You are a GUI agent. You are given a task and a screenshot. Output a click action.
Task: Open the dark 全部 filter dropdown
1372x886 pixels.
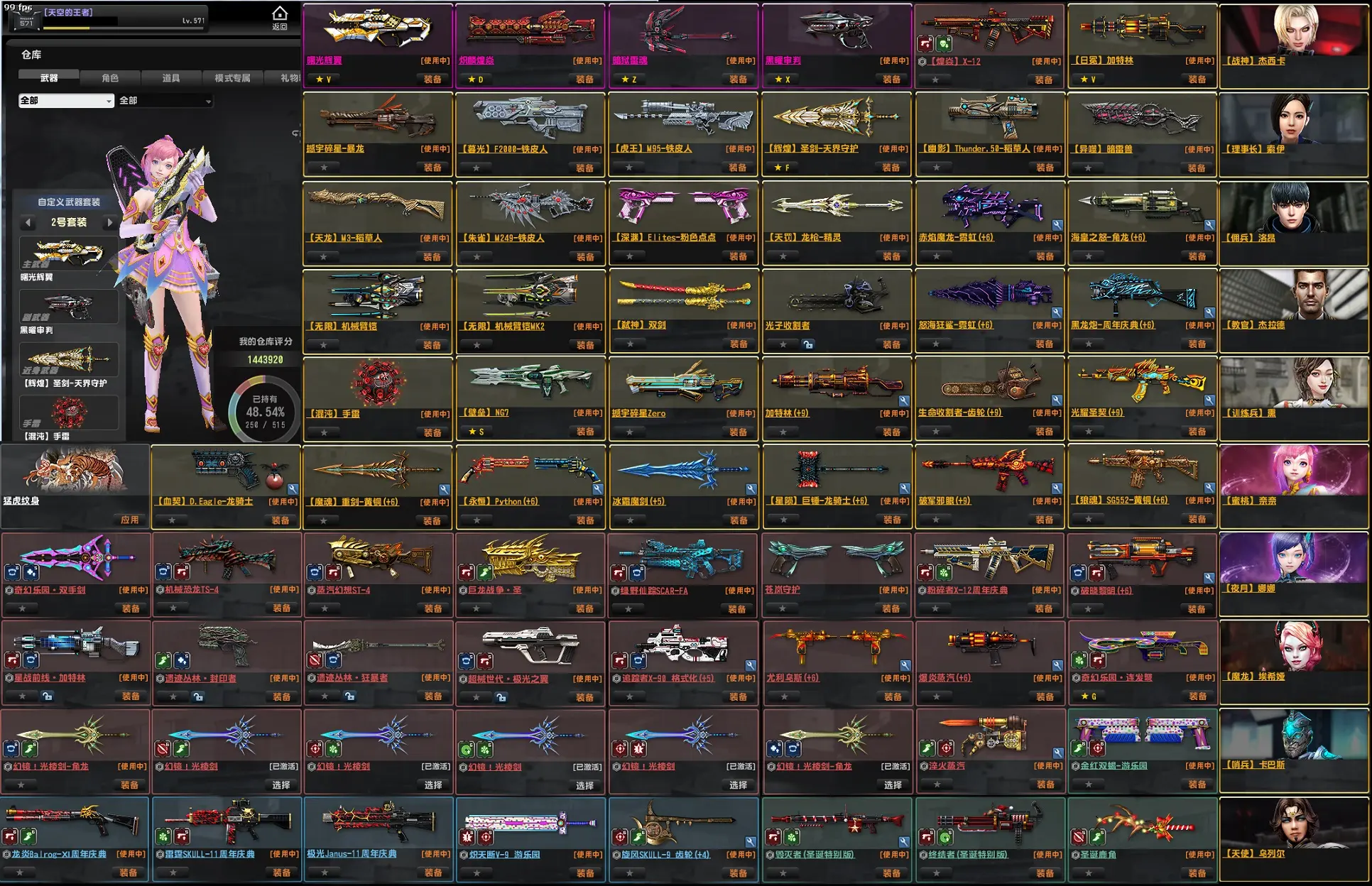pos(165,101)
